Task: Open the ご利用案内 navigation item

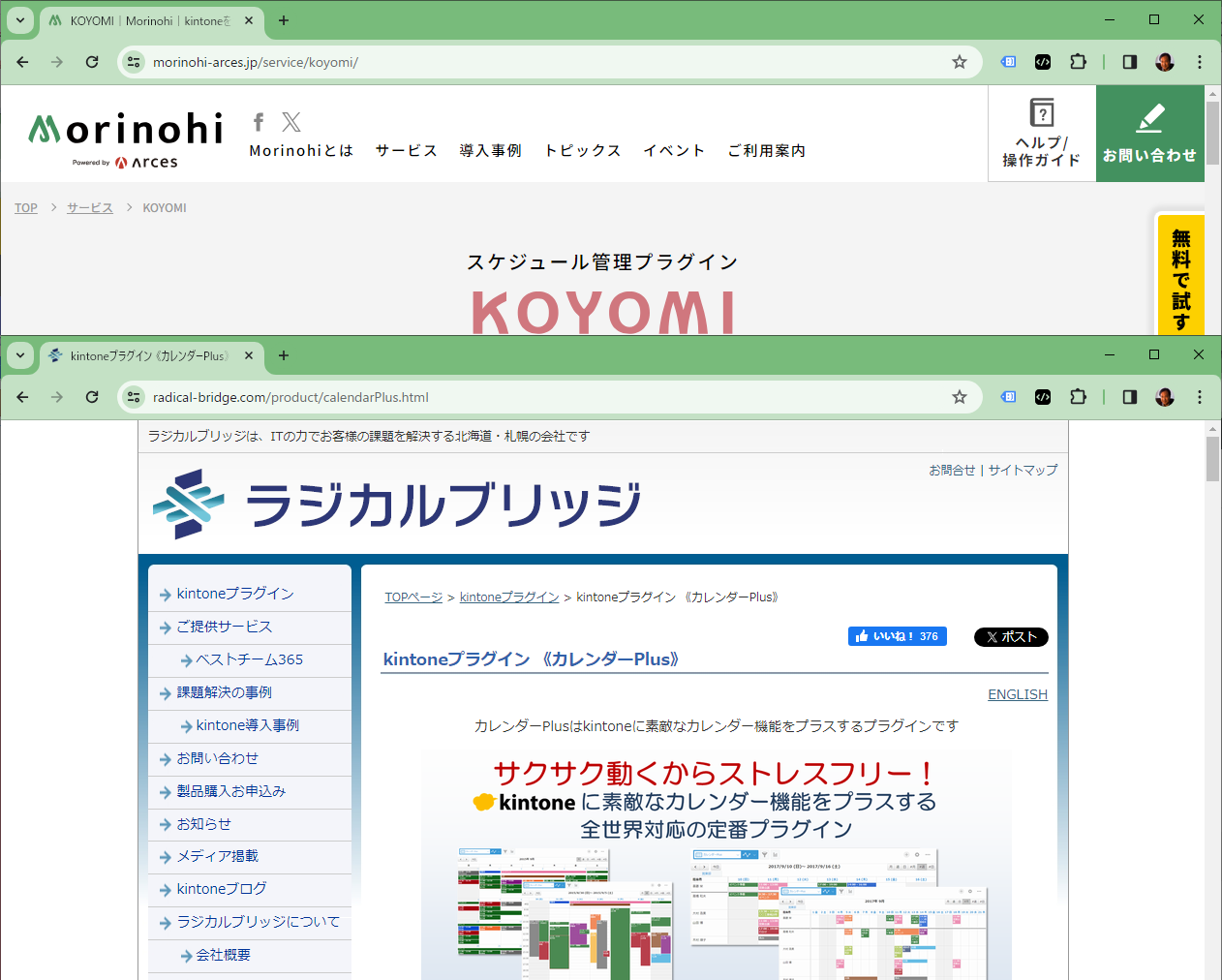Action: (x=767, y=151)
